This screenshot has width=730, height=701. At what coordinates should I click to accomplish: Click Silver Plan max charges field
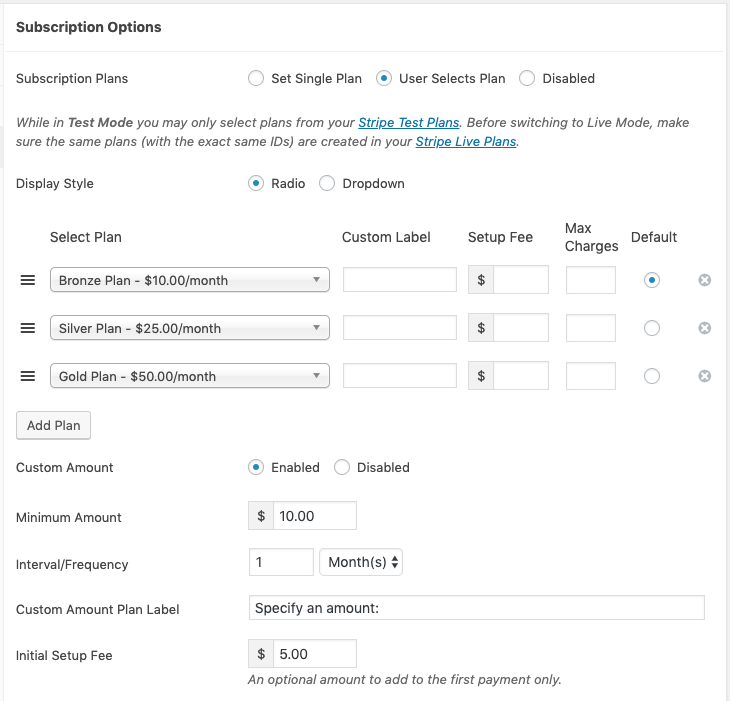(x=591, y=328)
